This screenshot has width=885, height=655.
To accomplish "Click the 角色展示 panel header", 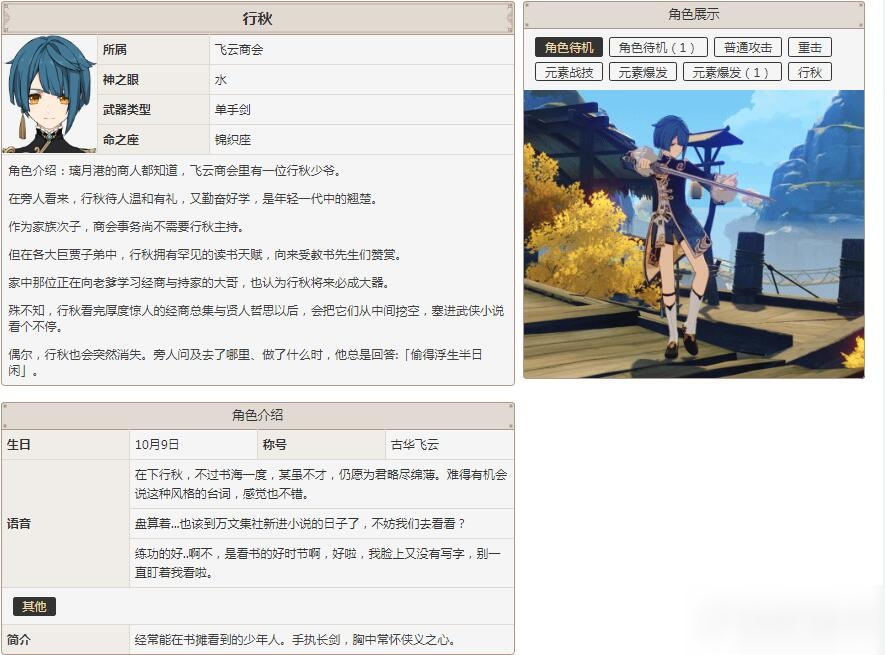I will (x=694, y=15).
